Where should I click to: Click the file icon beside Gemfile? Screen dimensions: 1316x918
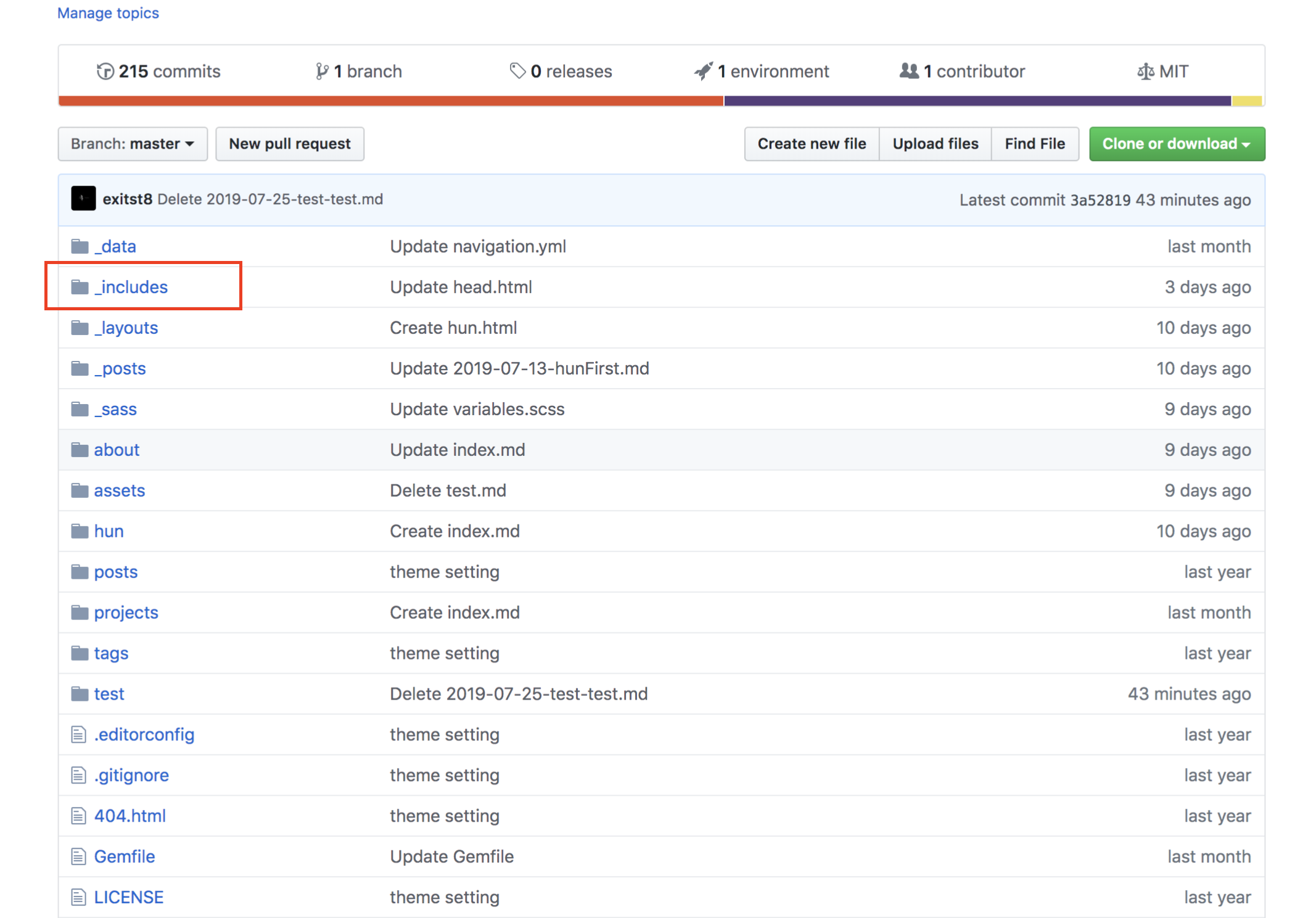pyautogui.click(x=78, y=856)
